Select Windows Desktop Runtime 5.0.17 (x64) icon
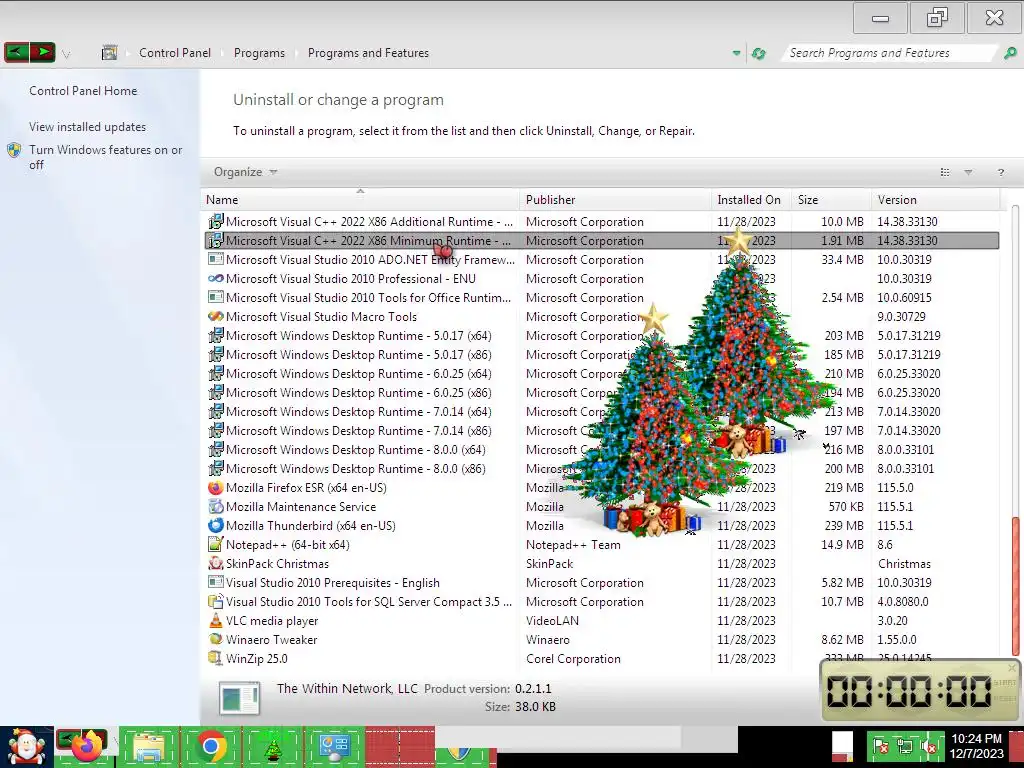1024x768 pixels. tap(216, 335)
